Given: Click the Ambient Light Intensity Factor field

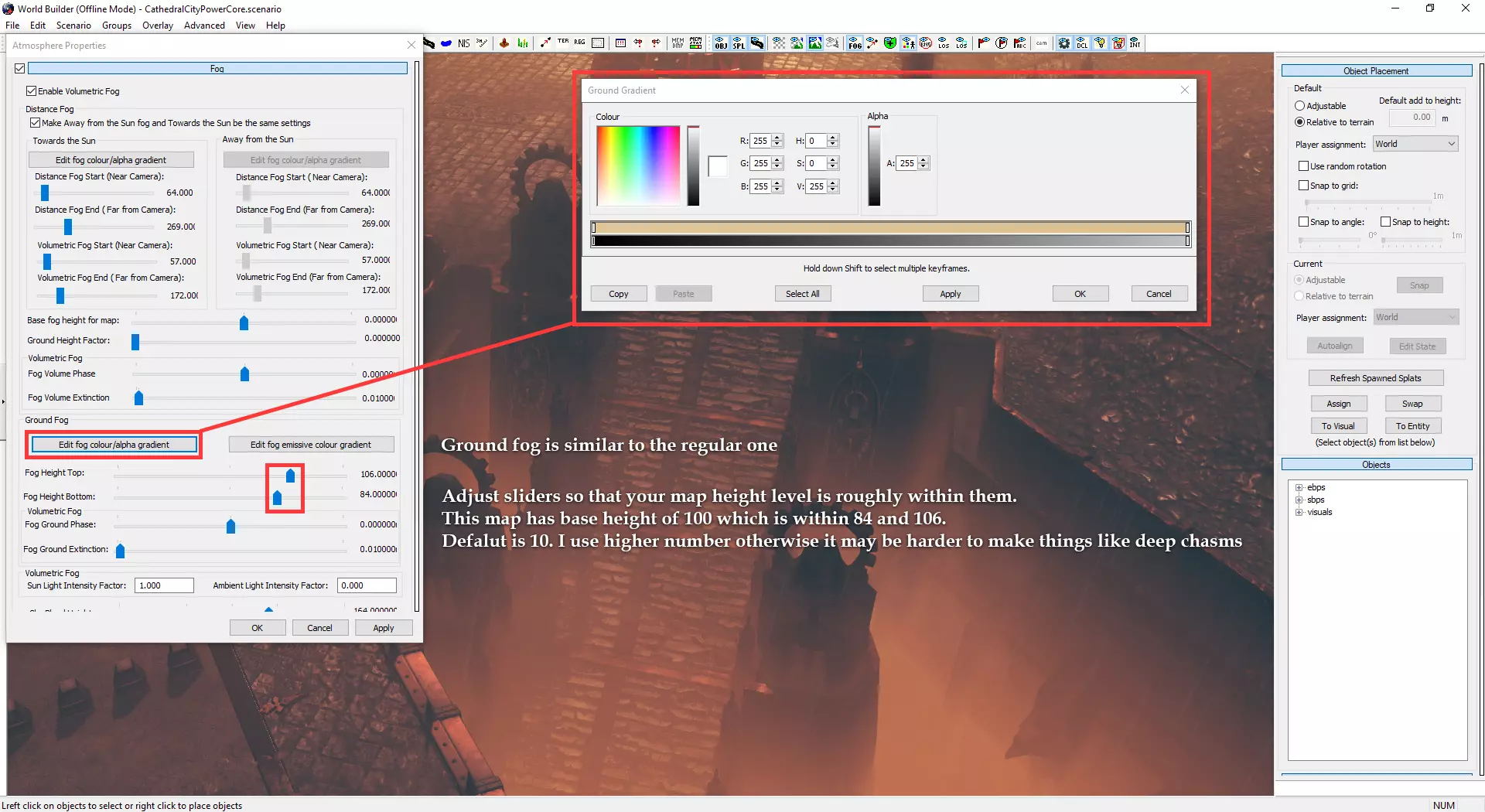Looking at the screenshot, I should click(x=367, y=585).
